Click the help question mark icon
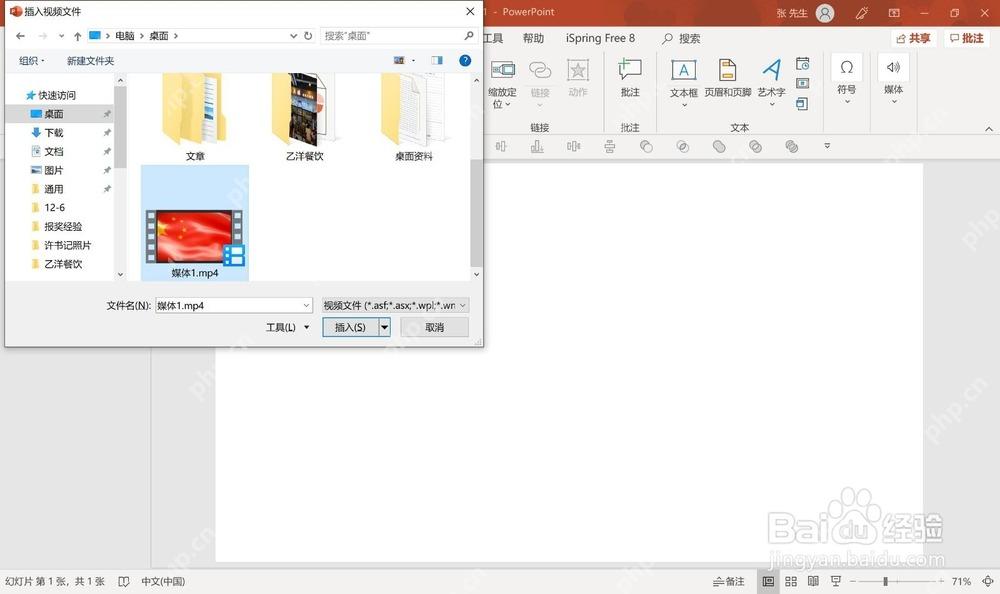 465,61
